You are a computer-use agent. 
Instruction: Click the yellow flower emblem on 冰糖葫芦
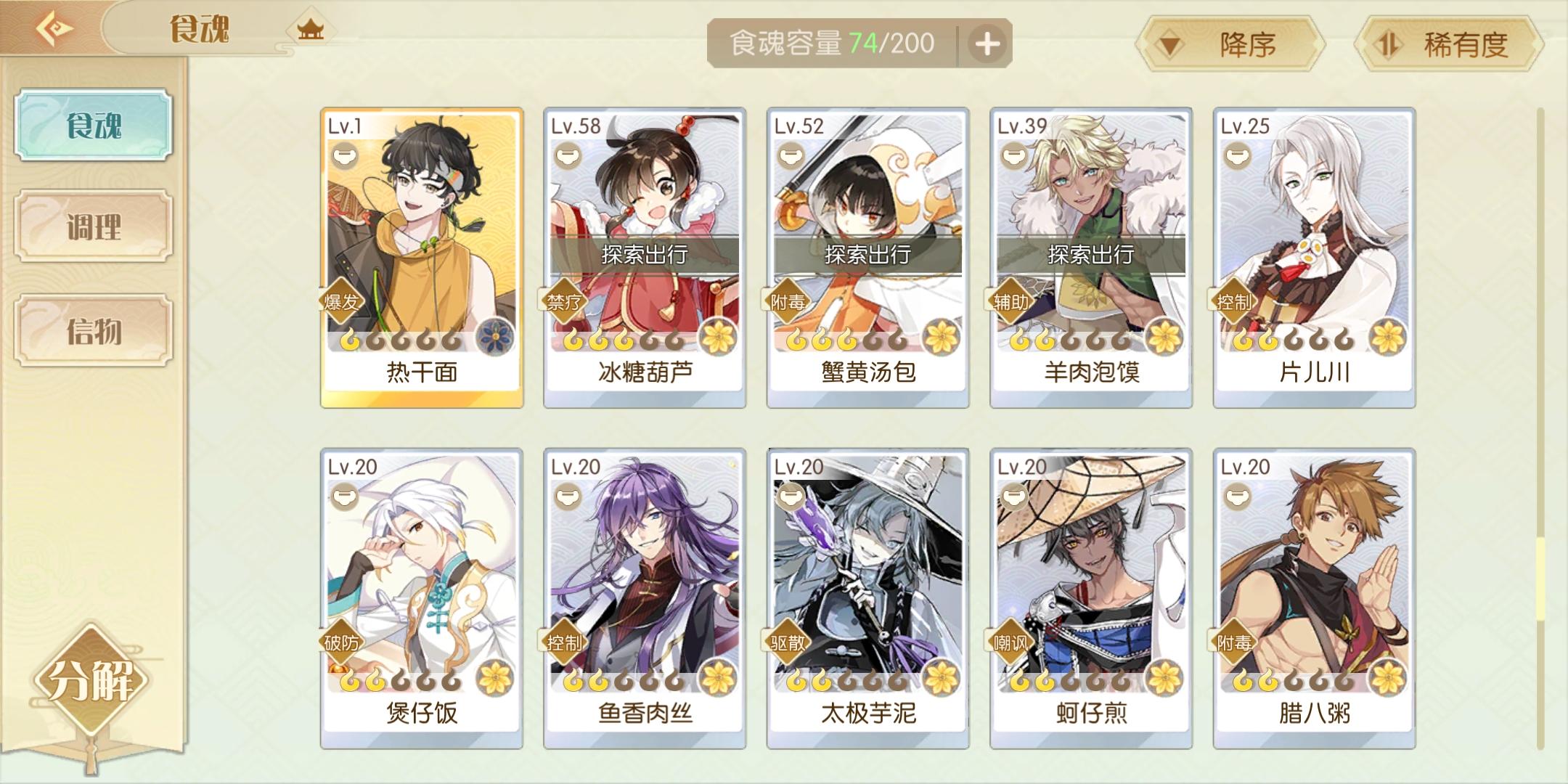pos(718,337)
